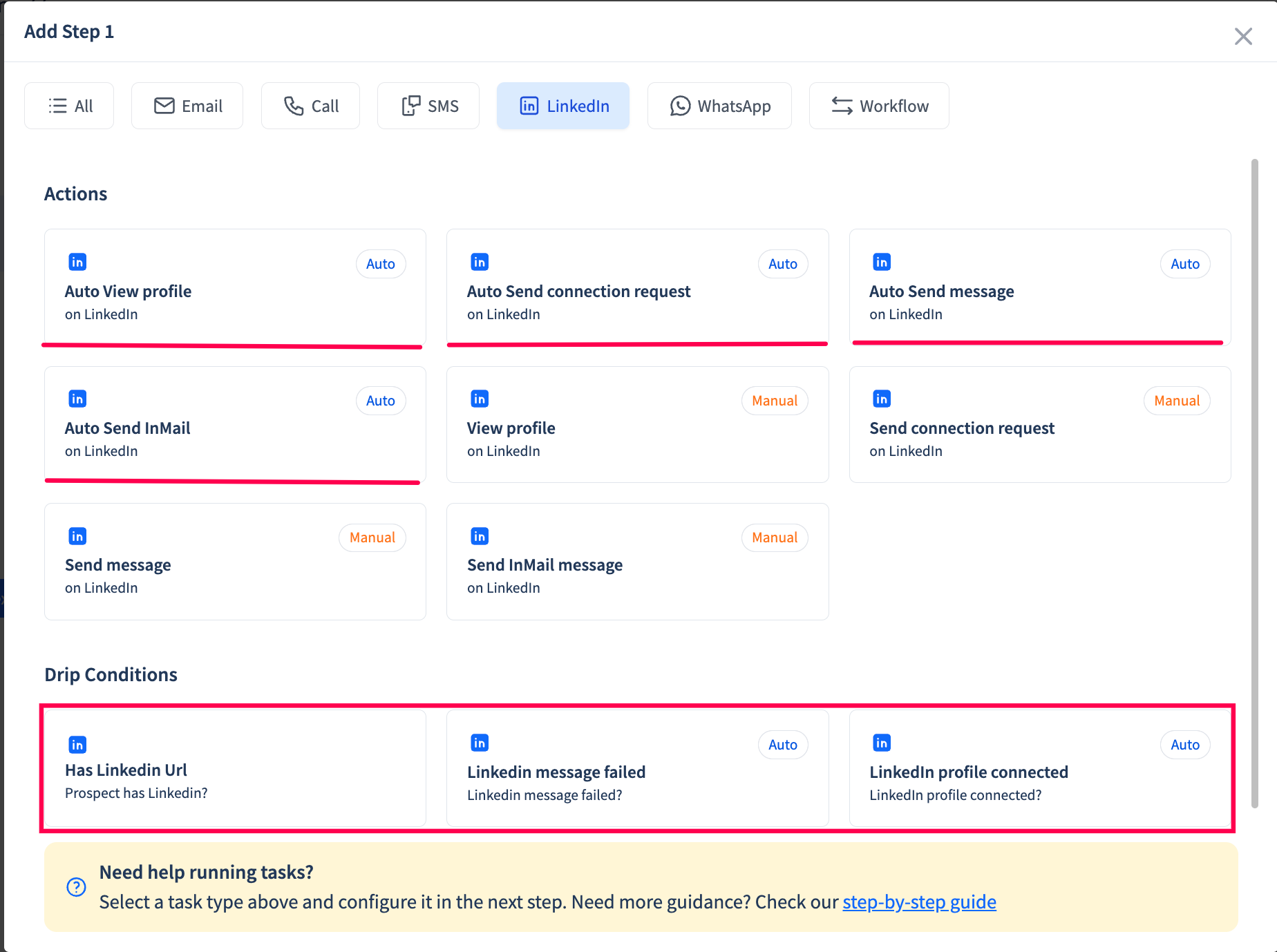Add LinkedIn profile connected drip condition

[1040, 768]
